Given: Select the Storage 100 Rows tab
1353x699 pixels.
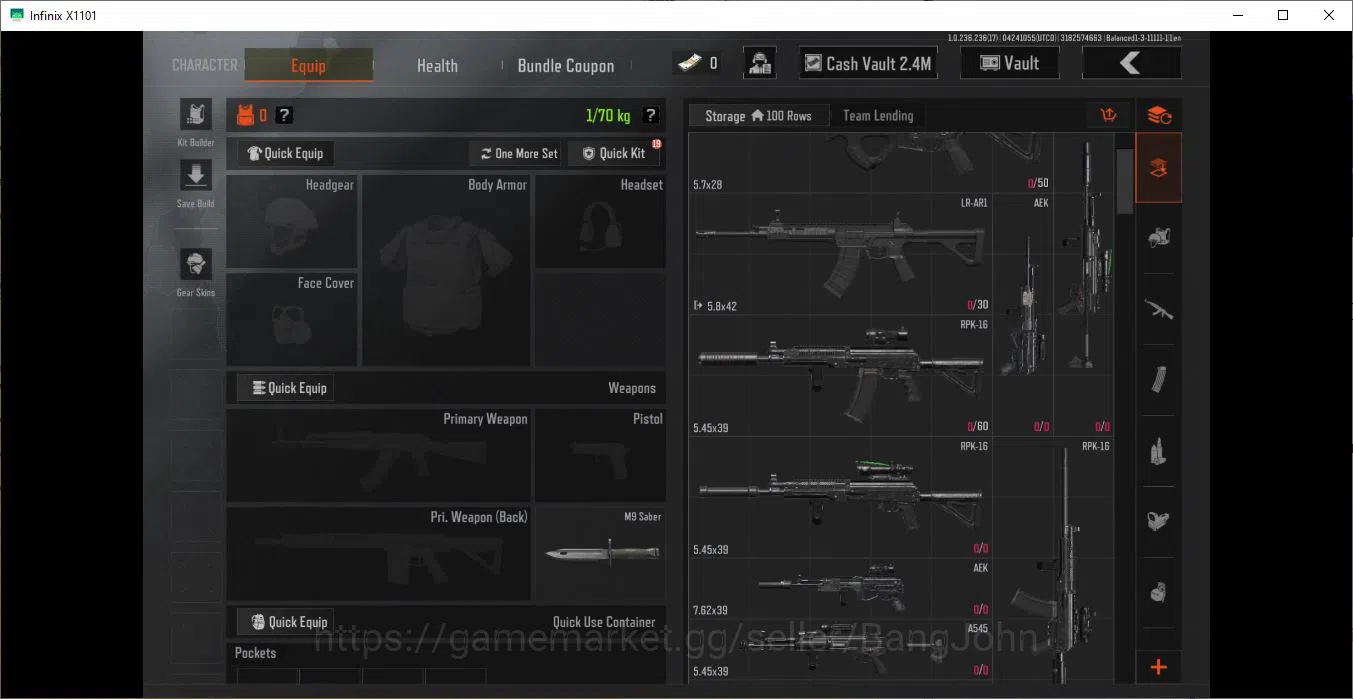Looking at the screenshot, I should tap(758, 116).
